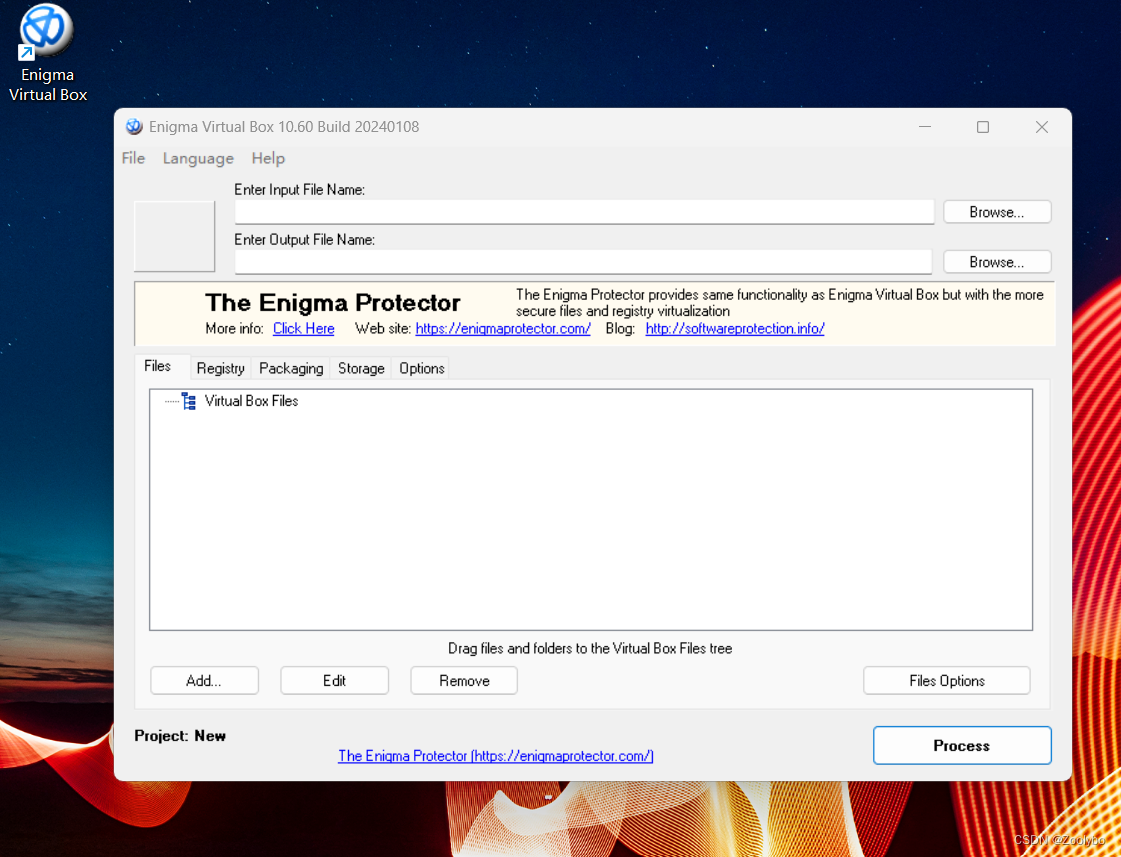Focus the Enter Input File Name field
The height and width of the screenshot is (857, 1121).
tap(584, 212)
